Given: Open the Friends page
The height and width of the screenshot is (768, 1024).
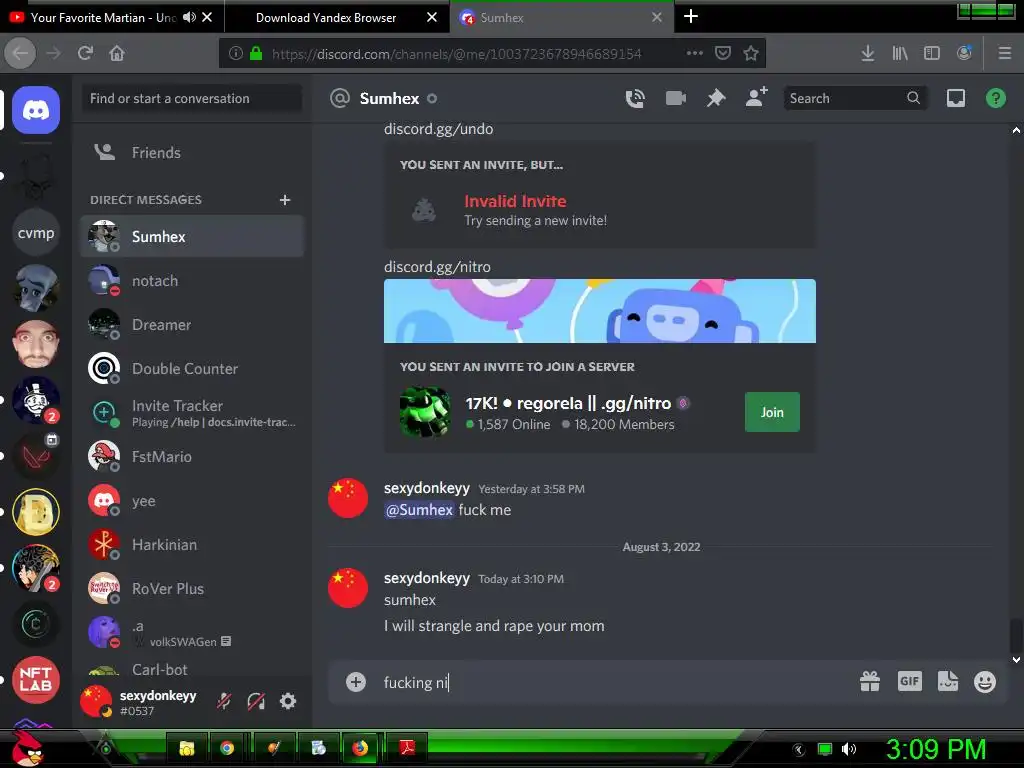Looking at the screenshot, I should [x=192, y=152].
